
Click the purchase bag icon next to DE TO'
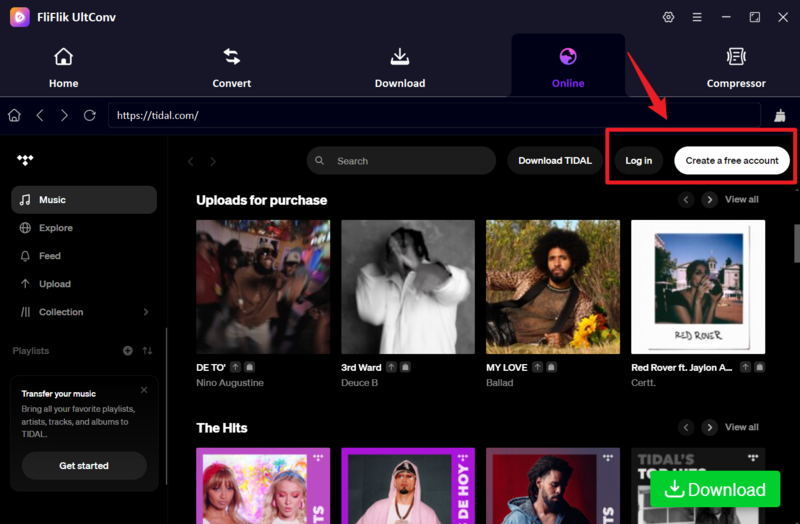click(x=249, y=367)
